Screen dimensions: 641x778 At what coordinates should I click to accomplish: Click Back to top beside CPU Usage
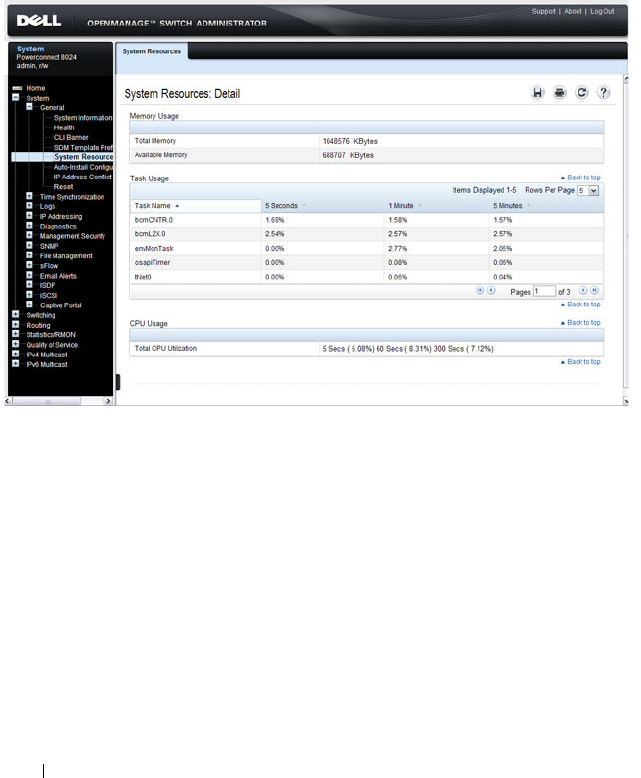click(x=580, y=323)
